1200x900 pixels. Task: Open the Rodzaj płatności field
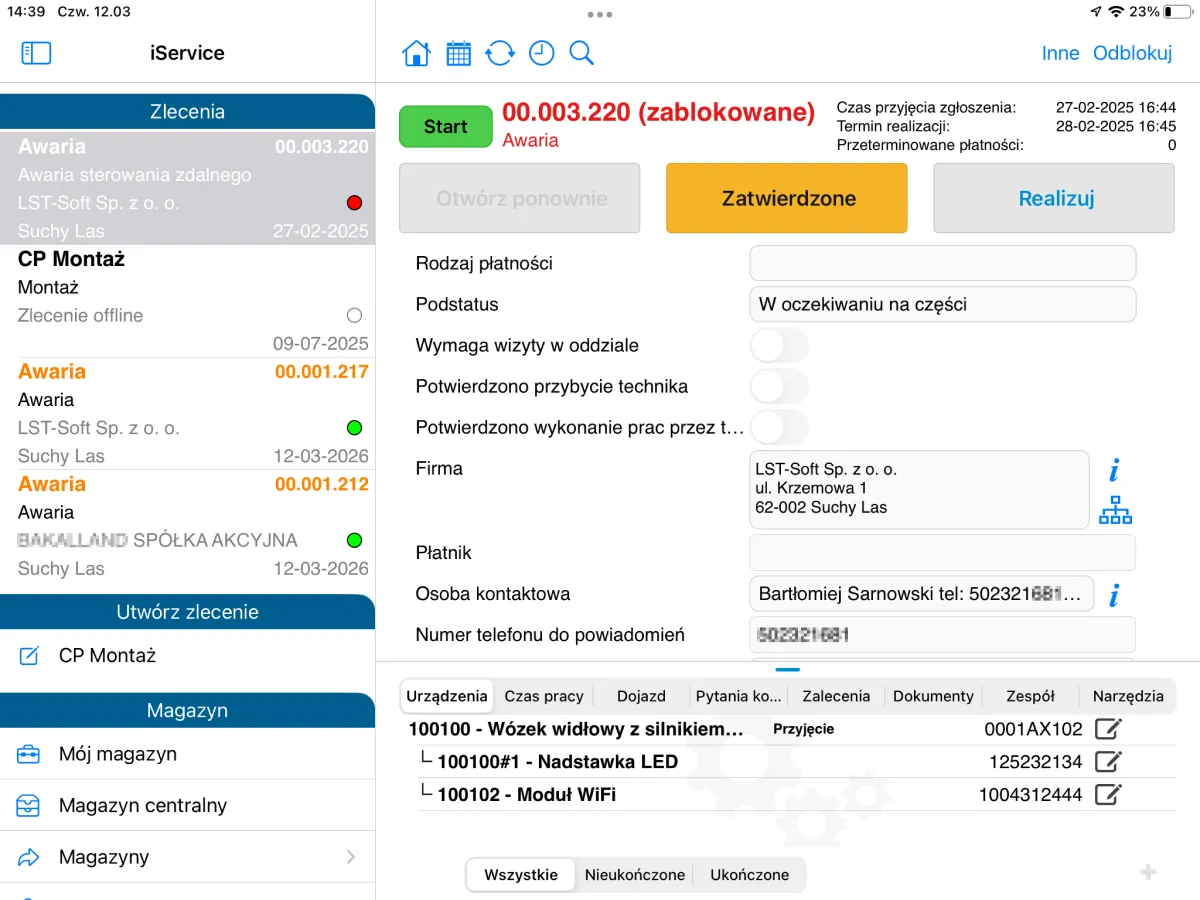pyautogui.click(x=942, y=264)
